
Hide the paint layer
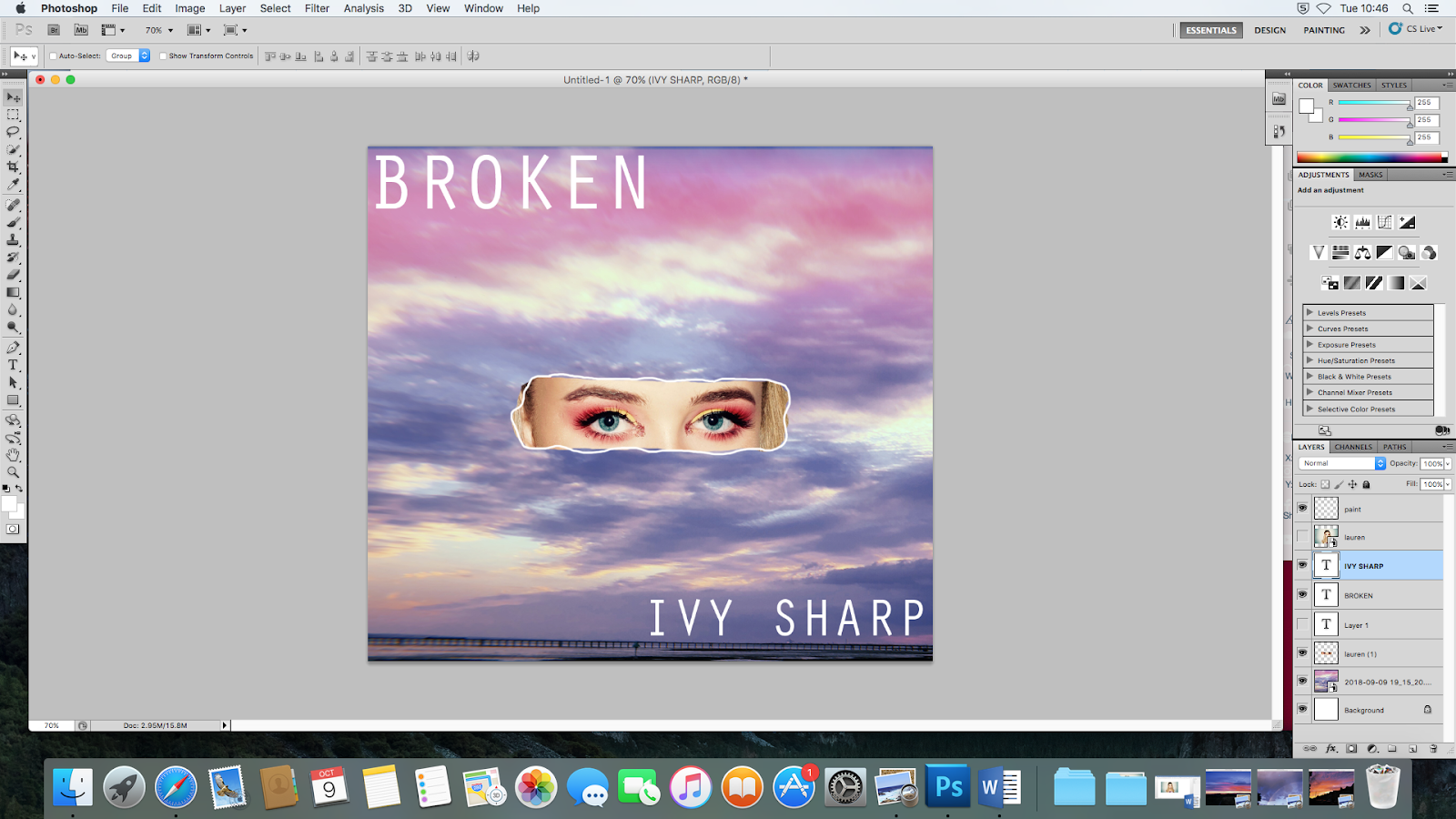(x=1303, y=508)
